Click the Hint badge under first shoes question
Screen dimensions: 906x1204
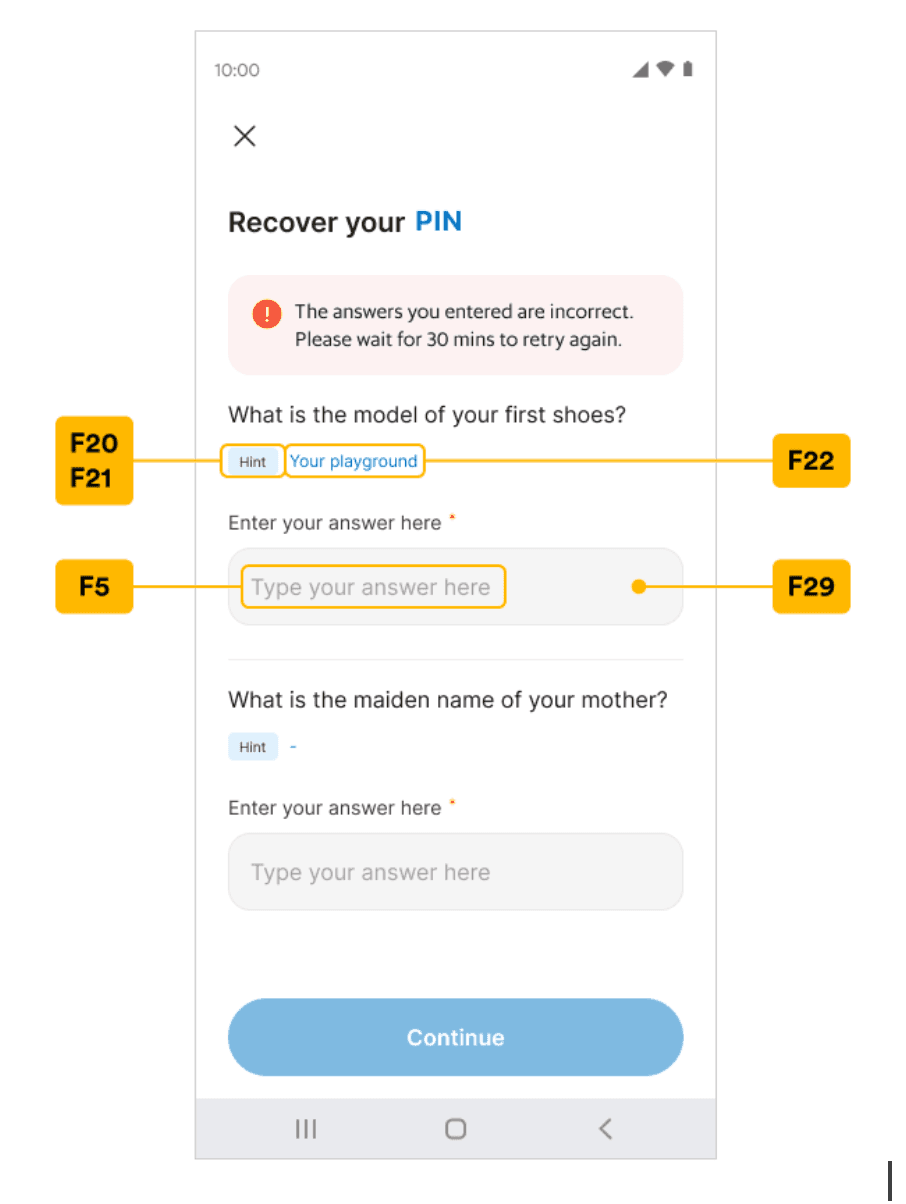[x=253, y=462]
